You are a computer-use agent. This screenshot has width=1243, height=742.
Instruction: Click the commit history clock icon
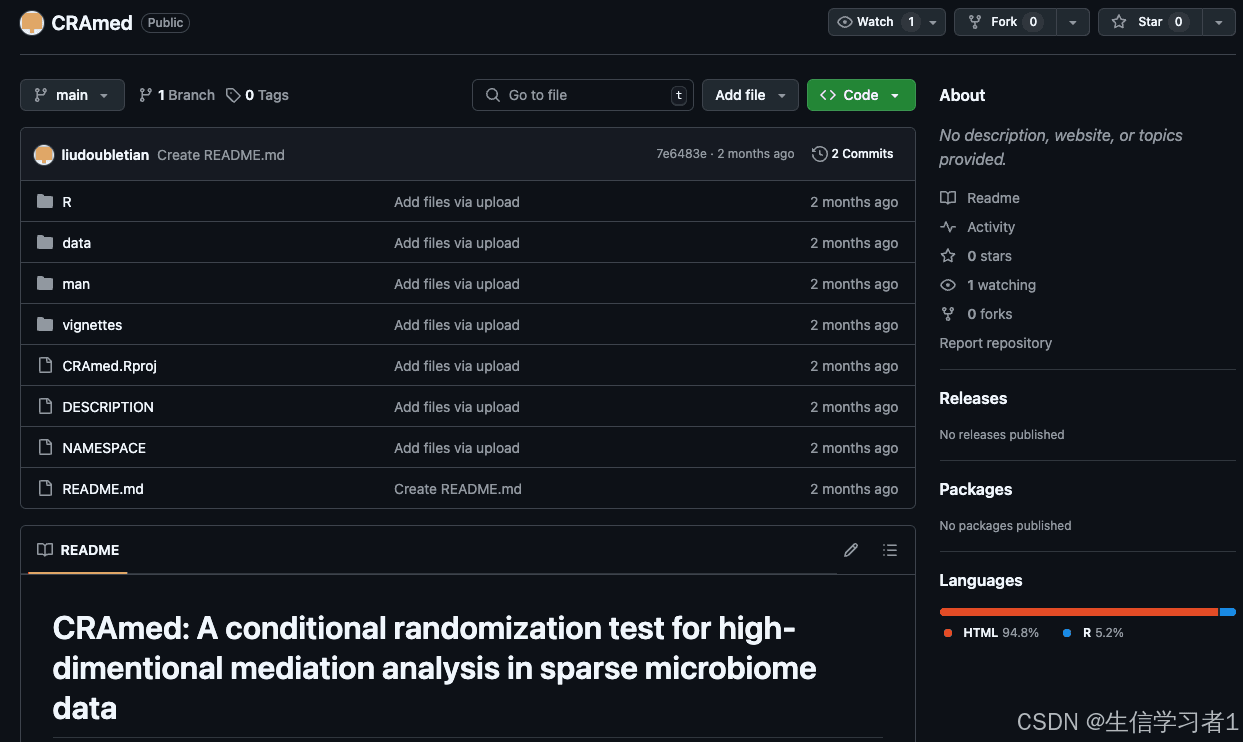click(820, 154)
